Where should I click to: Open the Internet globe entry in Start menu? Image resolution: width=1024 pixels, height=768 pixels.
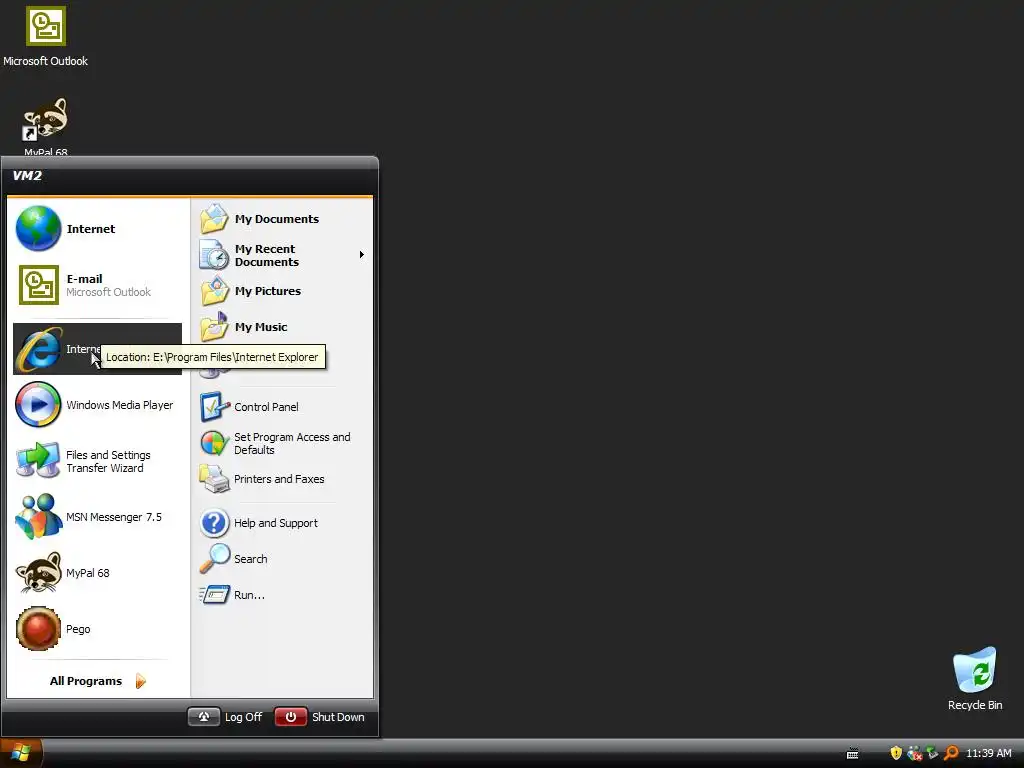coord(97,229)
